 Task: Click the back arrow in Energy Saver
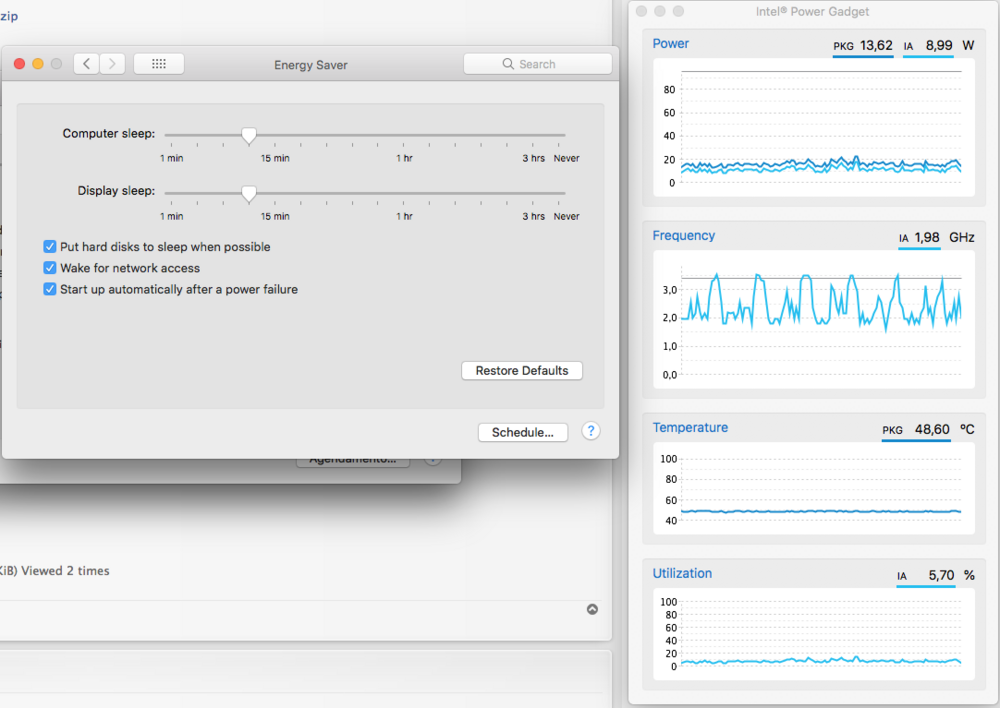87,64
